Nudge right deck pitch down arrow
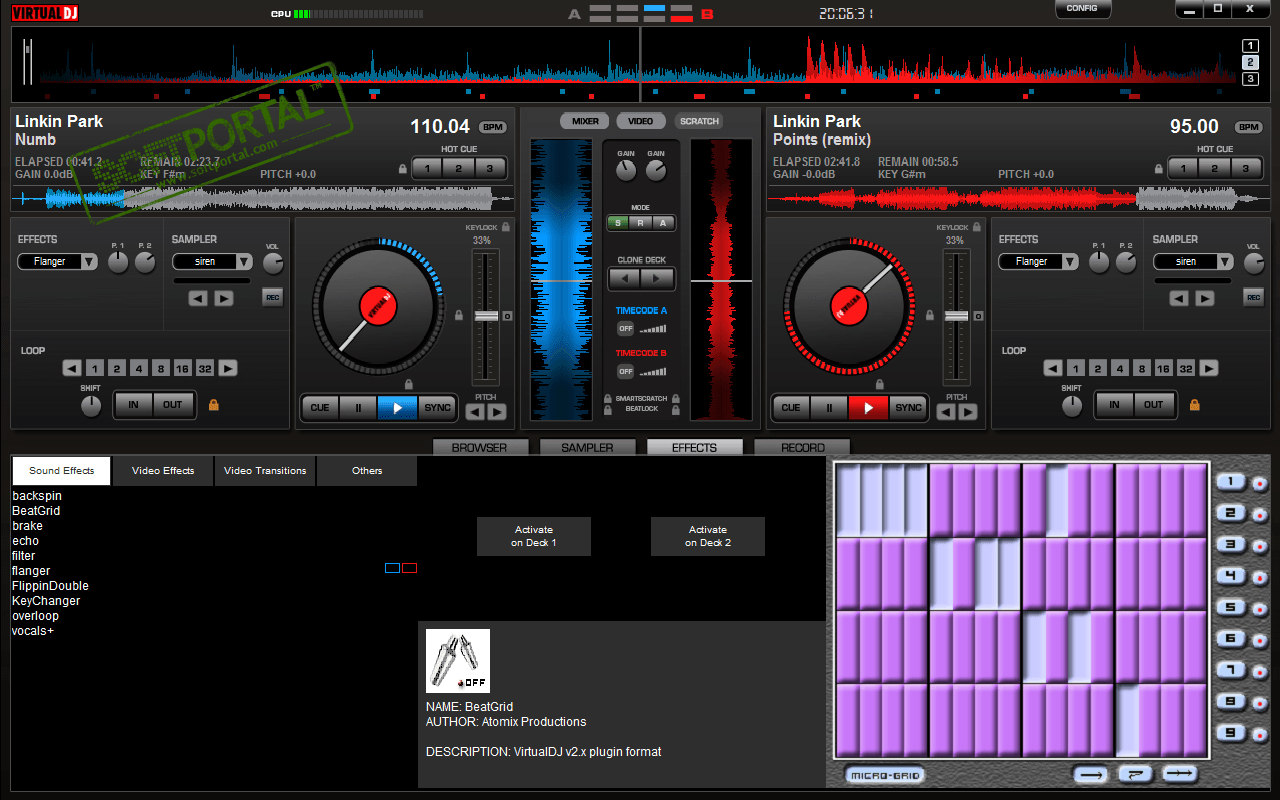This screenshot has width=1280, height=800. pos(946,412)
